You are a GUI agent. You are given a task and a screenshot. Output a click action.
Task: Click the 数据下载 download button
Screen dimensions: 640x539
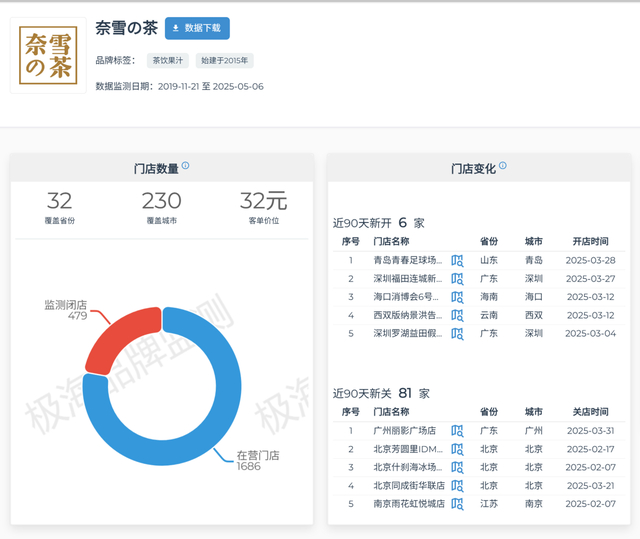197,28
